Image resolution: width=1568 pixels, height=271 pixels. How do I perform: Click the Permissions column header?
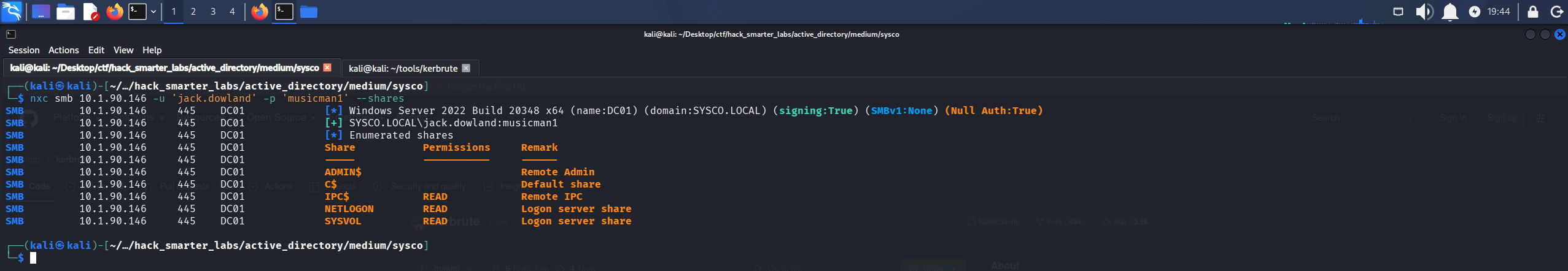[456, 147]
